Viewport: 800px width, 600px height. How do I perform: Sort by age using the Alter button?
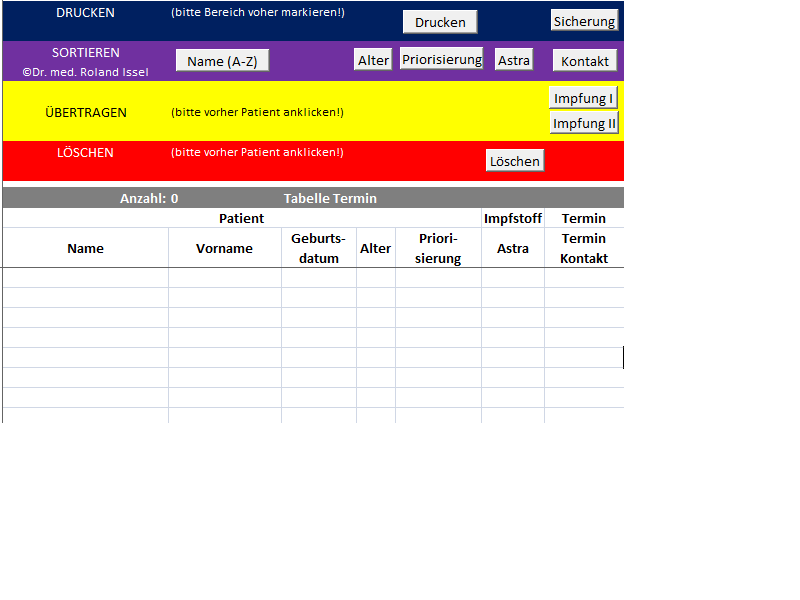coord(373,60)
